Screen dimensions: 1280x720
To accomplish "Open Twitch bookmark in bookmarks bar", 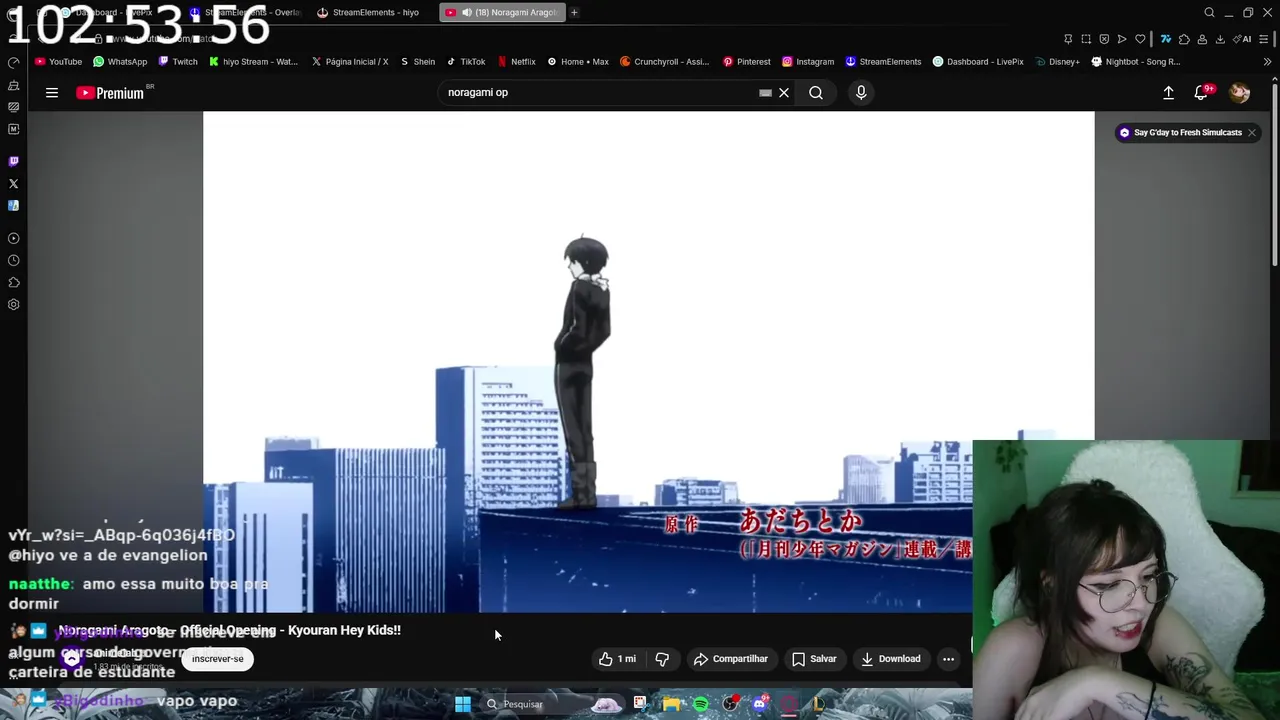I will coord(177,62).
